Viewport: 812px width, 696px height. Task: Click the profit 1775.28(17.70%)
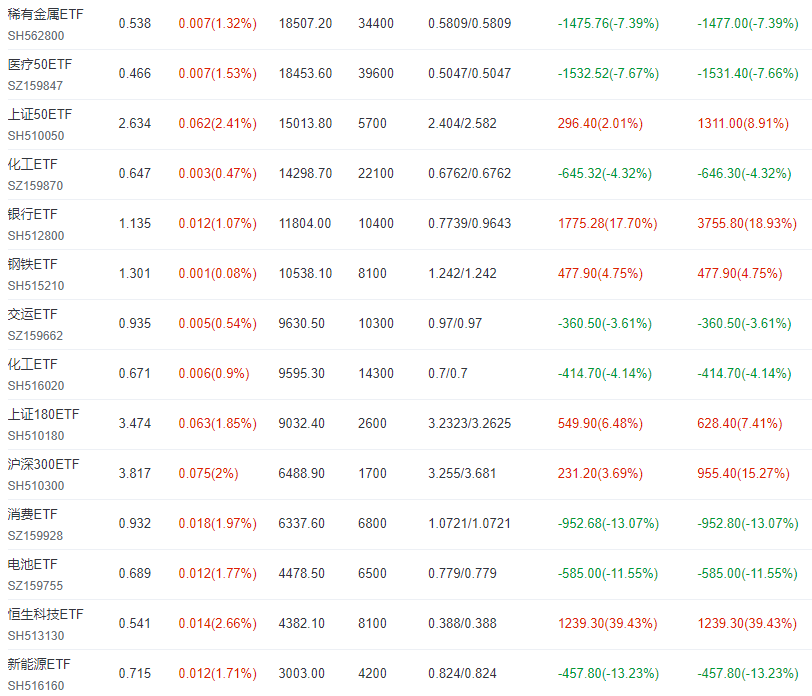click(x=607, y=223)
